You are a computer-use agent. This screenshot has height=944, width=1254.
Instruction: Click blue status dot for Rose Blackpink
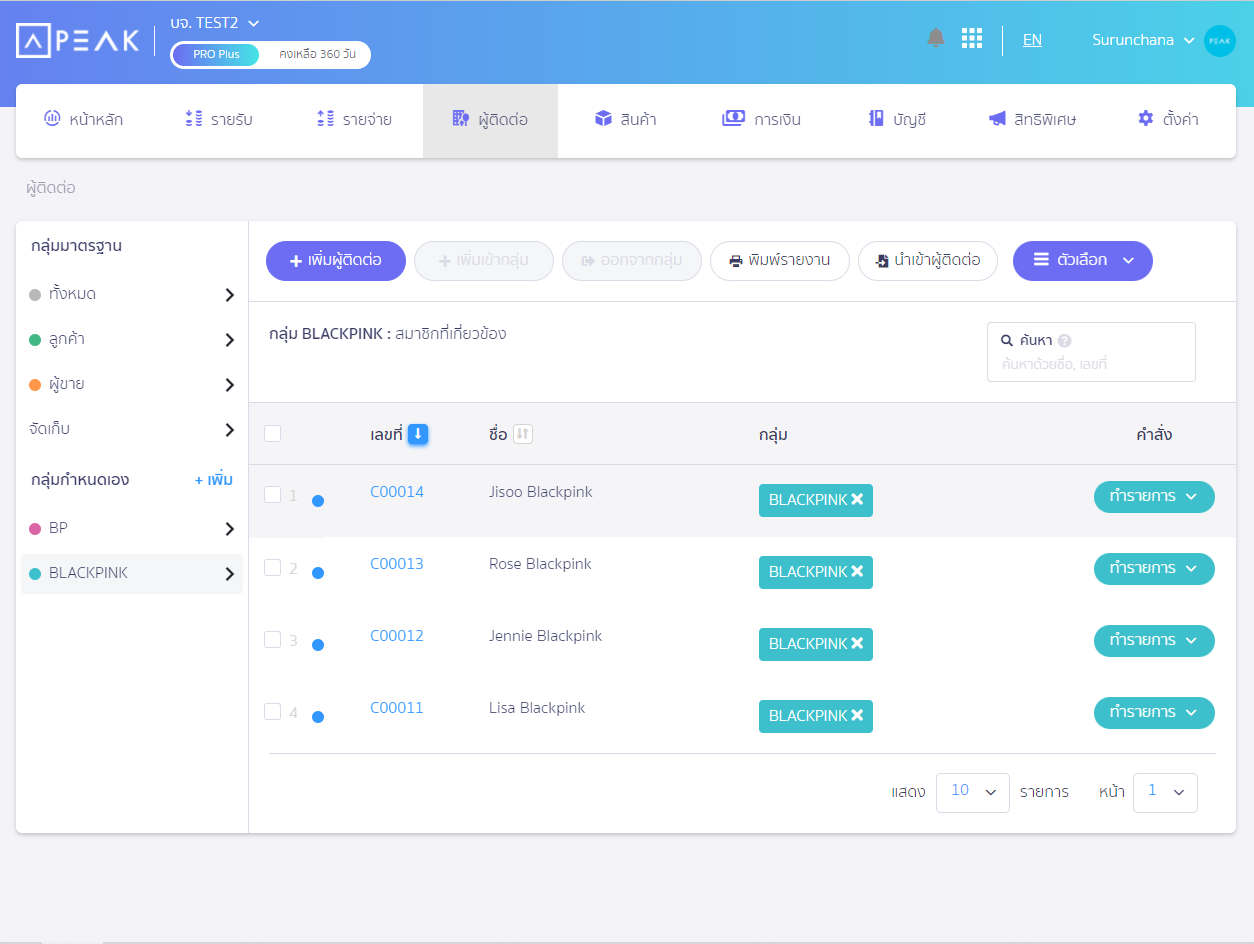(x=318, y=573)
